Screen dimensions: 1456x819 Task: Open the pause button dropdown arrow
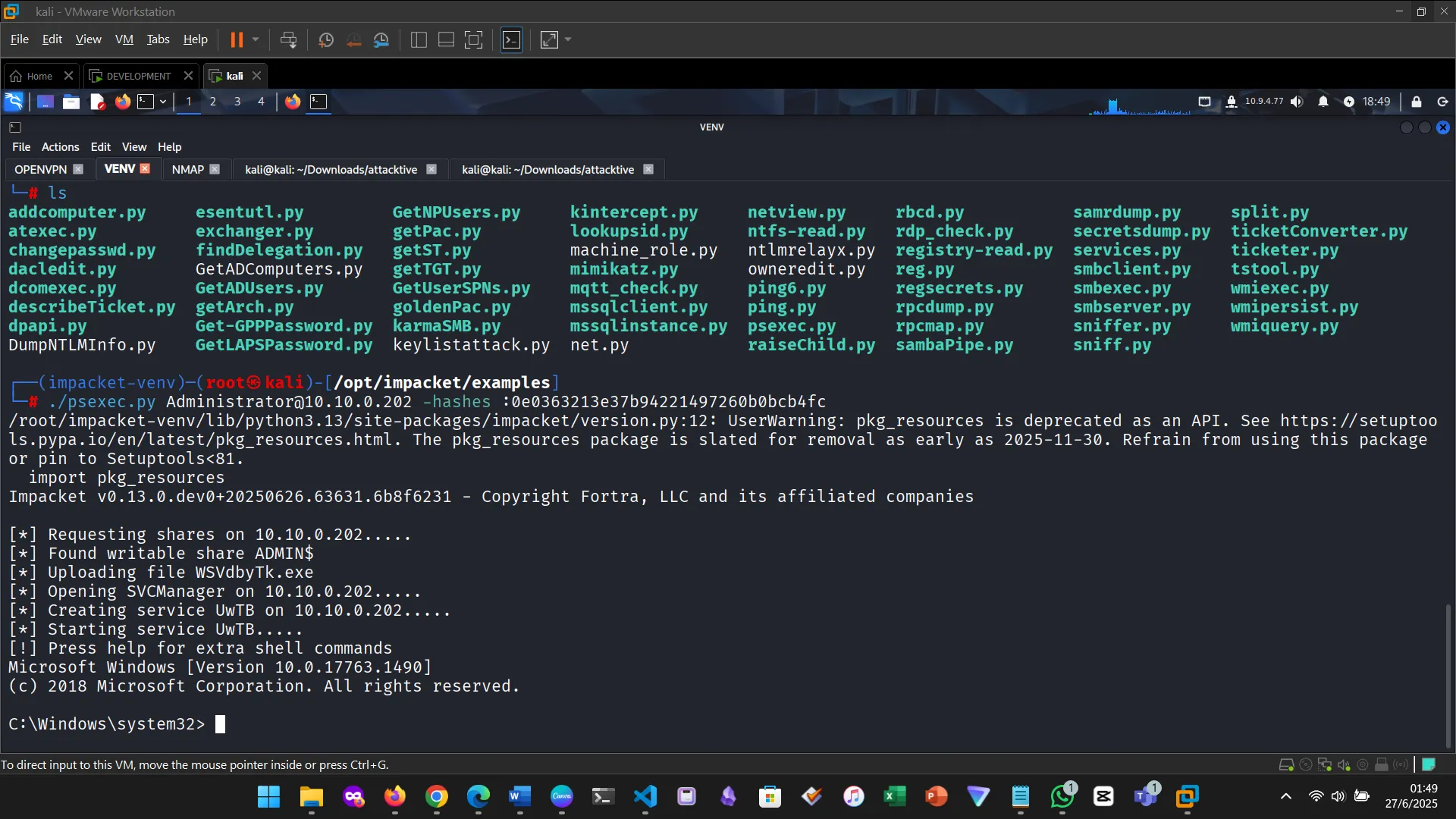tap(256, 39)
